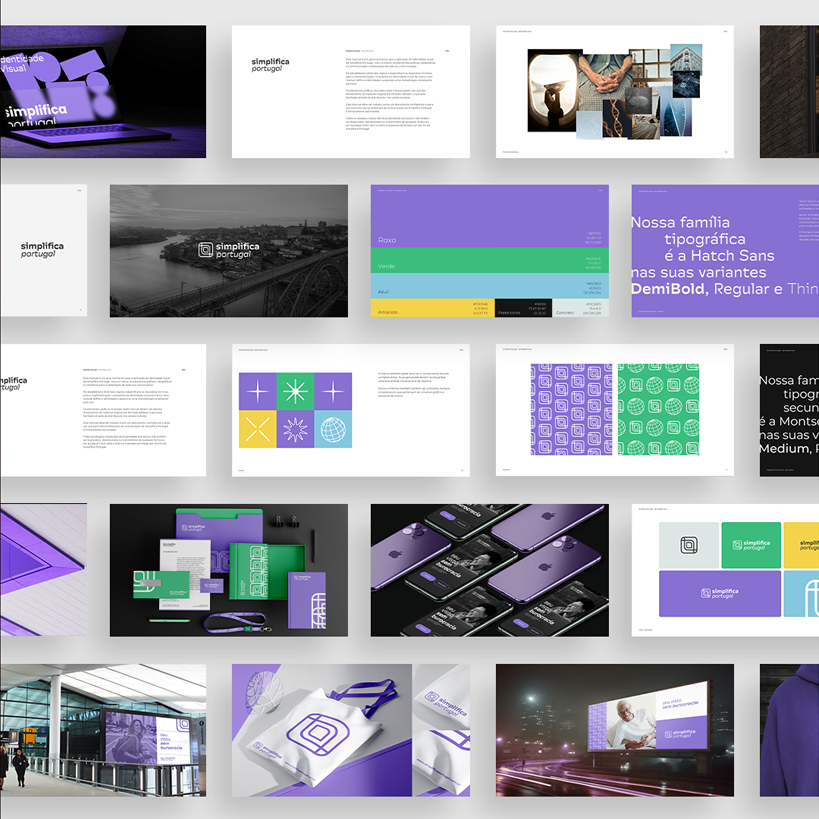Click the Azul blue color band
Screen dimensions: 819x819
[490, 286]
